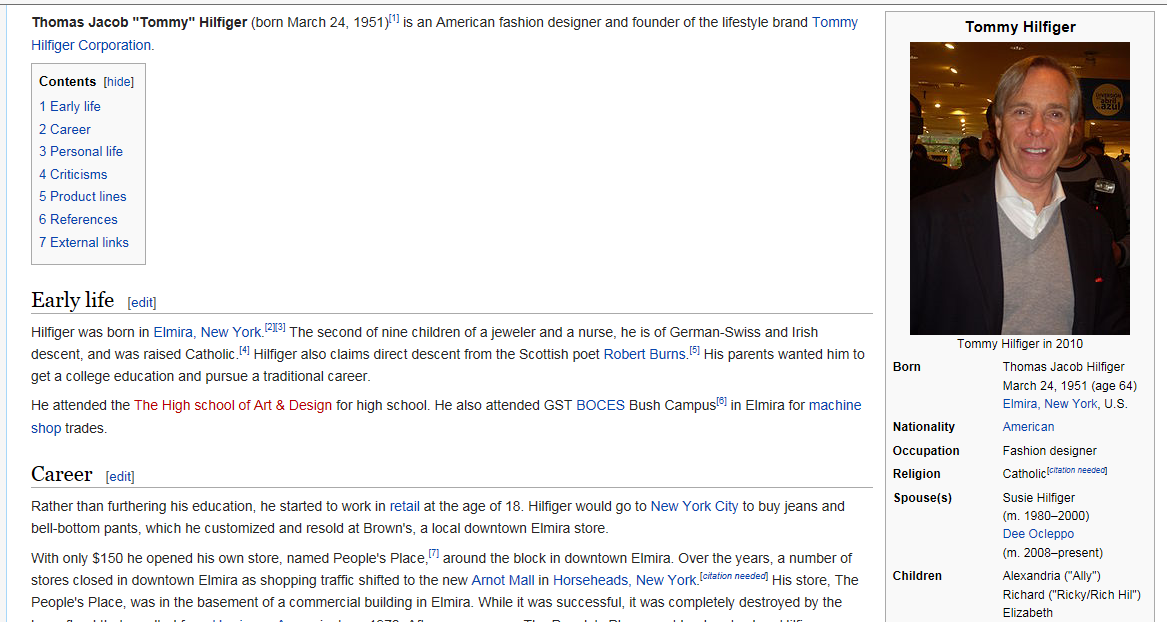Open red link The High school of Art & Design
Viewport: 1167px width, 622px height.
tap(233, 405)
